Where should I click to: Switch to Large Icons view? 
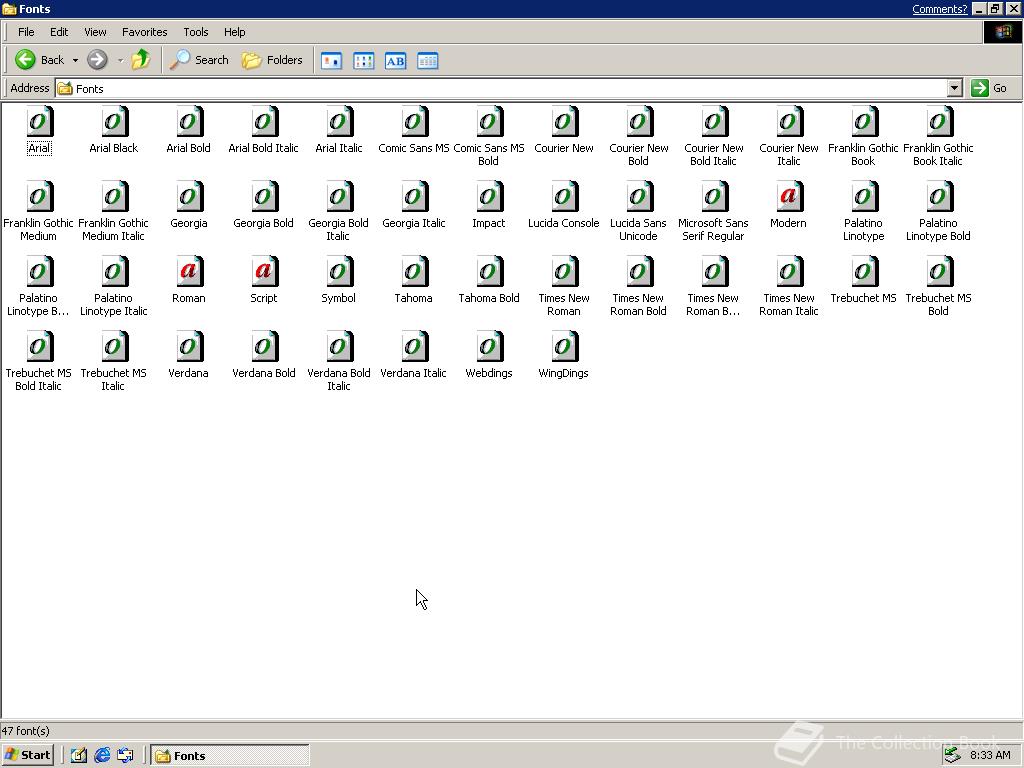click(332, 61)
